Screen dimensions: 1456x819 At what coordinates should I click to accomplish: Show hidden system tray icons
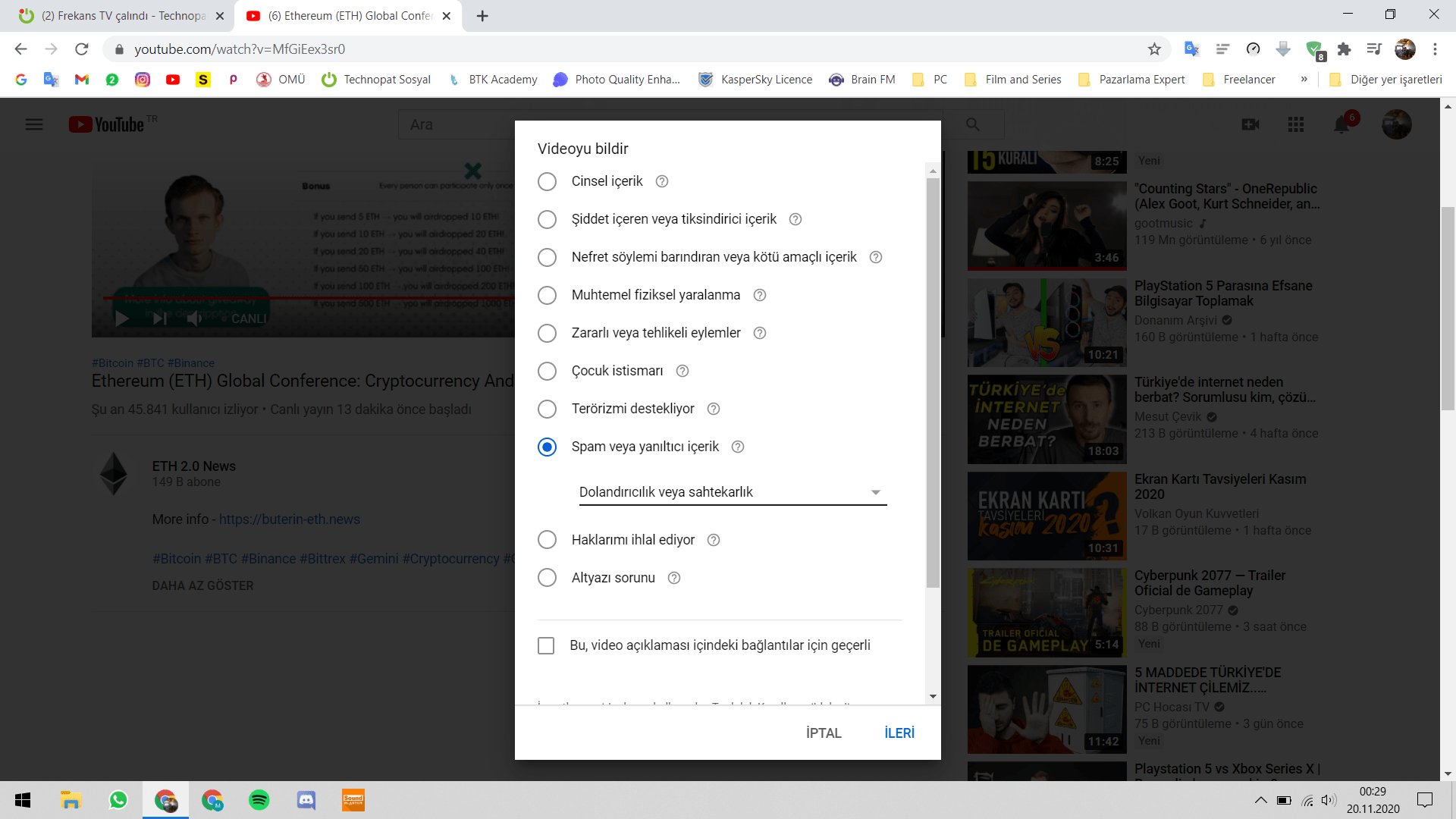[1260, 800]
